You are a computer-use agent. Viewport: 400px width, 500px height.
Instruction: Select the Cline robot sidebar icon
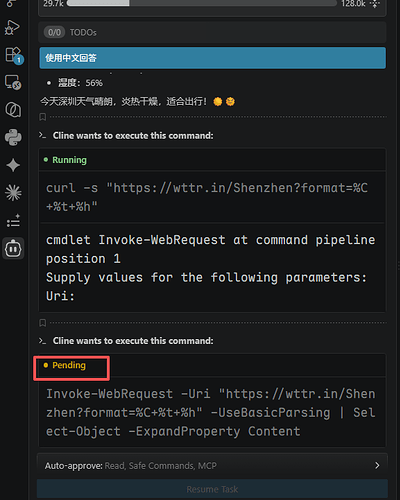click(13, 249)
